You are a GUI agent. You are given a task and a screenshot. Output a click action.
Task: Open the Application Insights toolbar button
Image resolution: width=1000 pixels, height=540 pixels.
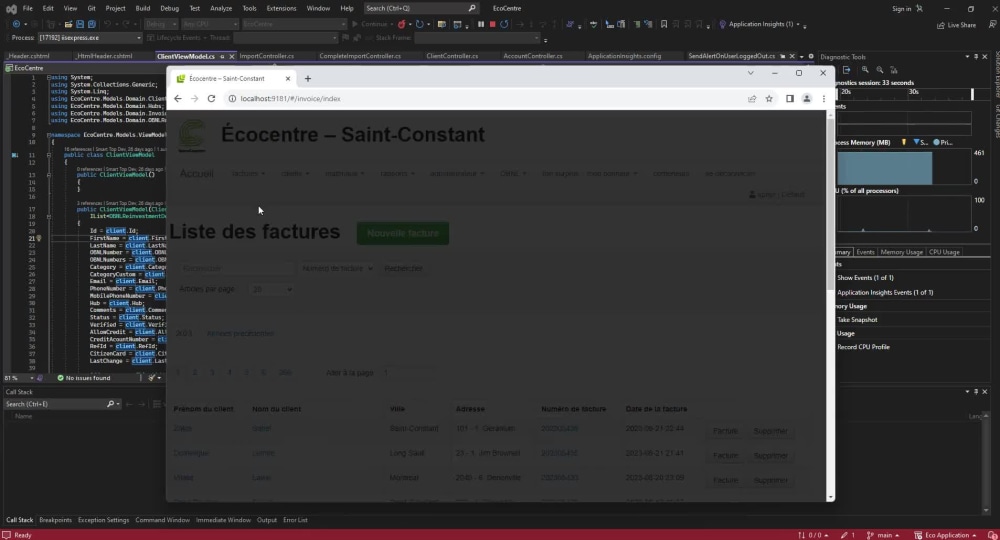(758, 24)
